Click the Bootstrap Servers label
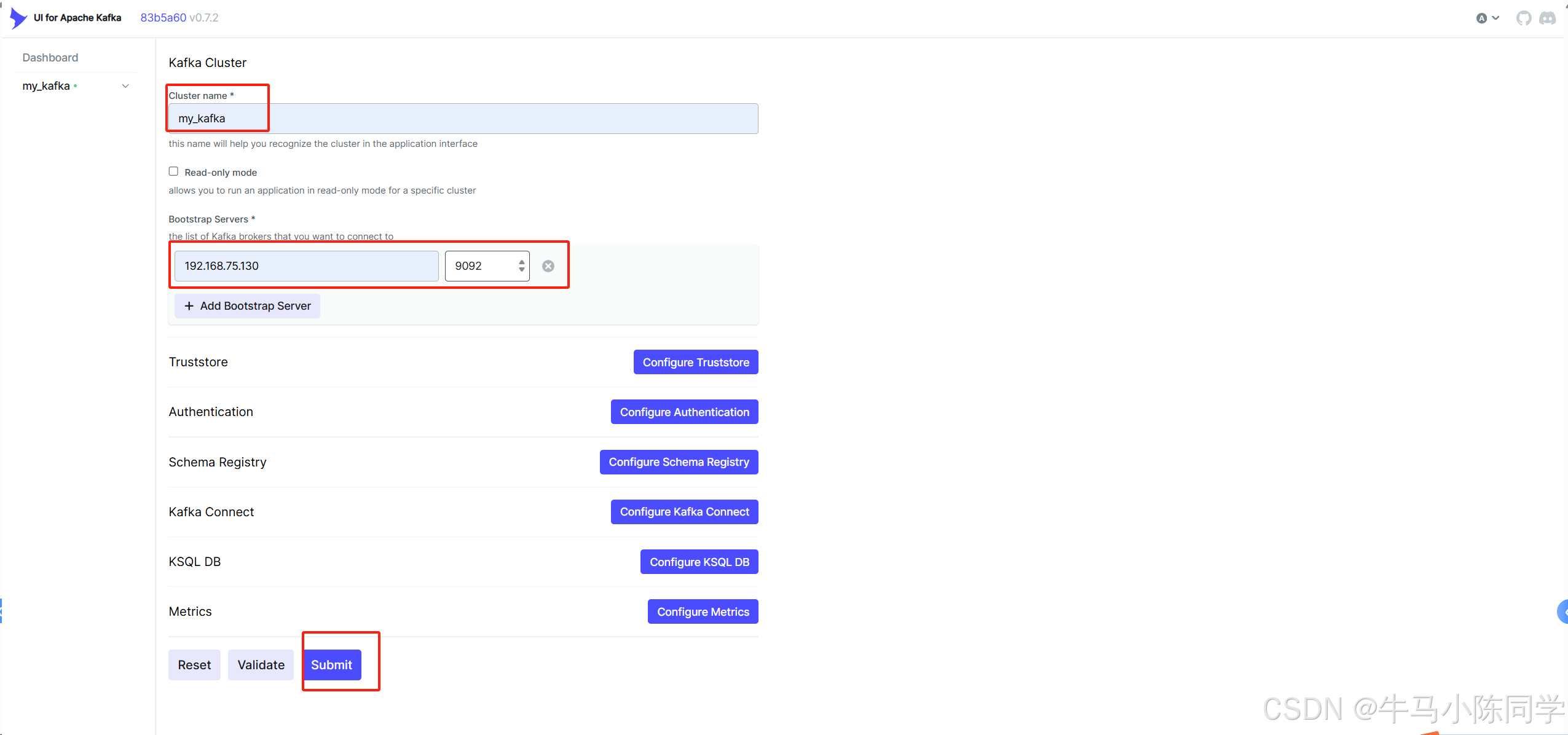1568x735 pixels. click(x=212, y=219)
